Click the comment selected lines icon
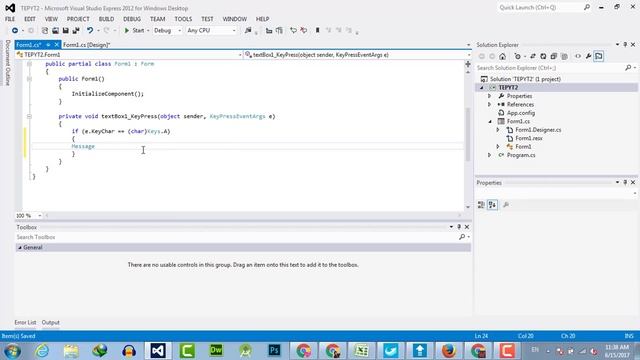This screenshot has height=360, width=640. pyautogui.click(x=293, y=31)
